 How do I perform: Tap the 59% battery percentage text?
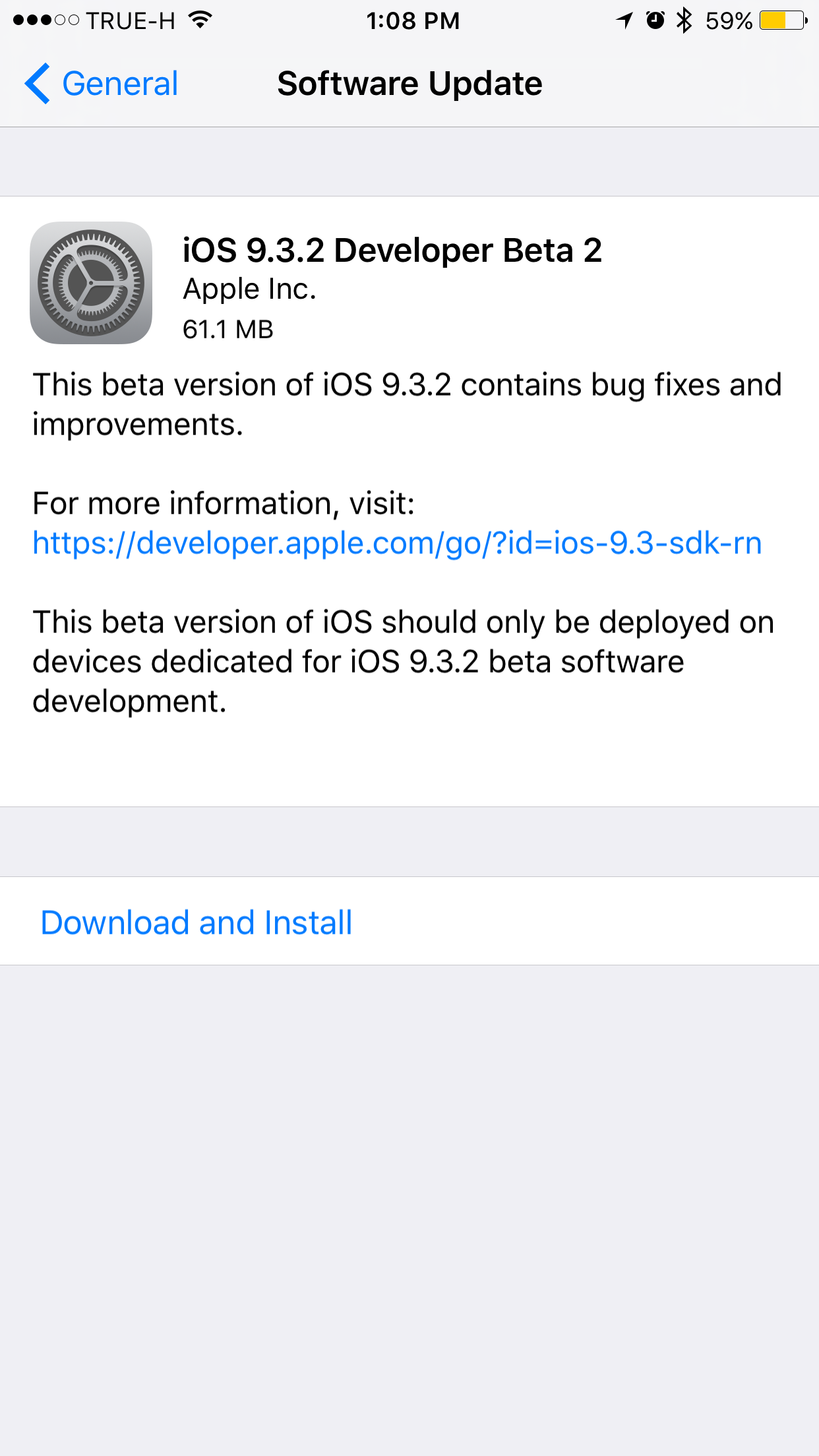point(729,20)
